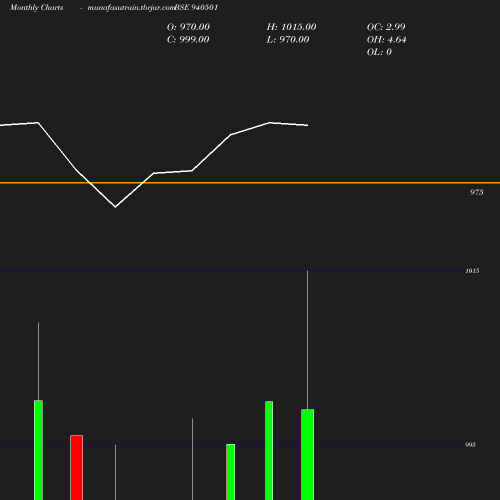Image resolution: width=500 pixels, height=500 pixels.
Task: Select the 'C: 999.00' close value
Action: point(188,40)
